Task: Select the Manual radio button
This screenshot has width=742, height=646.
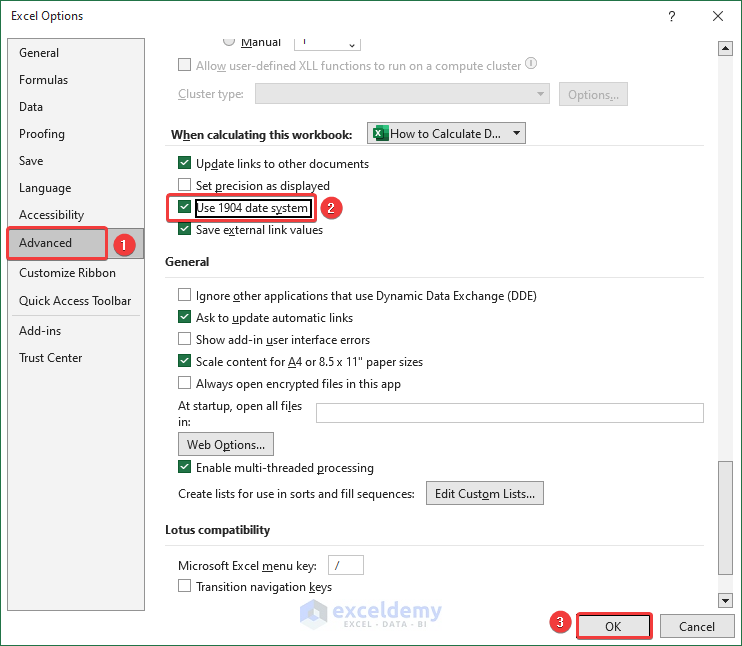Action: [x=229, y=41]
